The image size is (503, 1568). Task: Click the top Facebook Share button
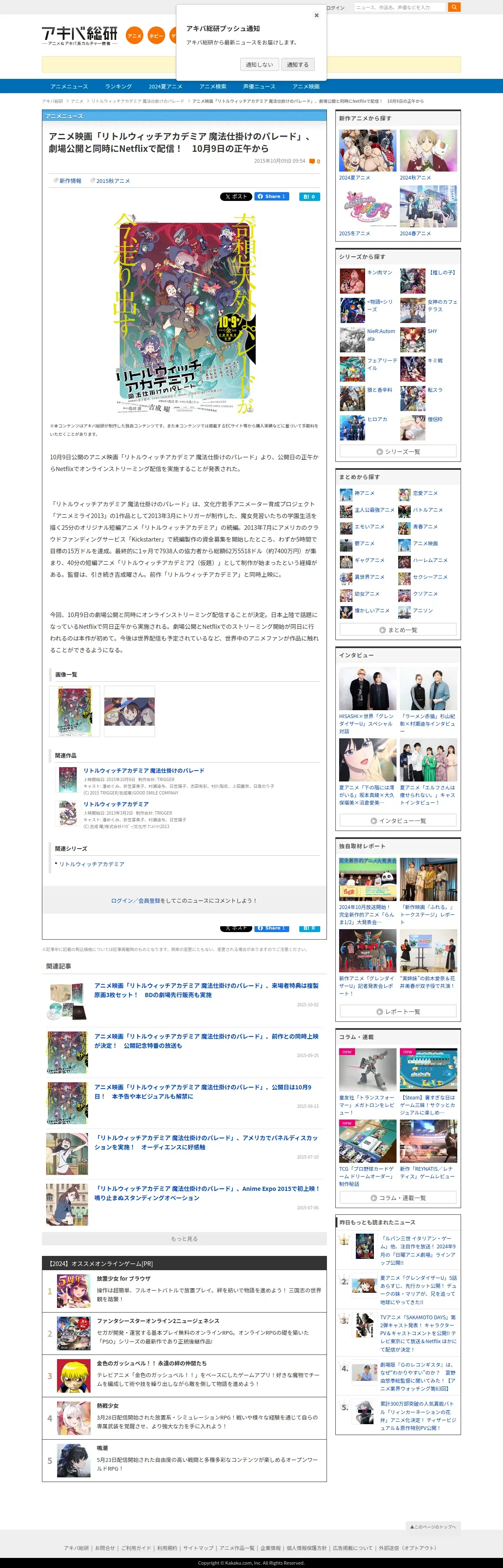pos(271,197)
